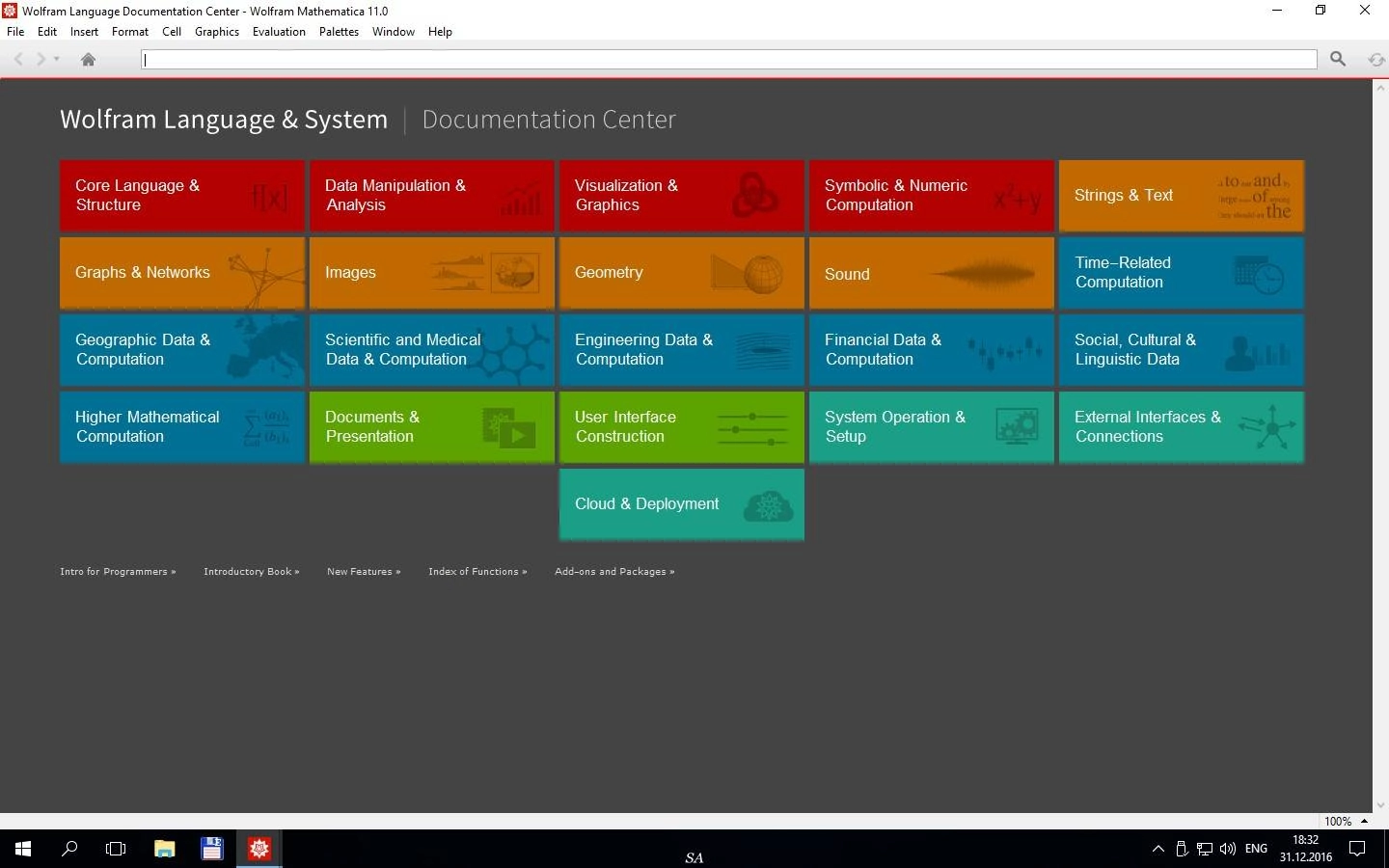Screen dimensions: 1389x868
Task: Click the network tray icon
Action: pyautogui.click(x=1205, y=849)
